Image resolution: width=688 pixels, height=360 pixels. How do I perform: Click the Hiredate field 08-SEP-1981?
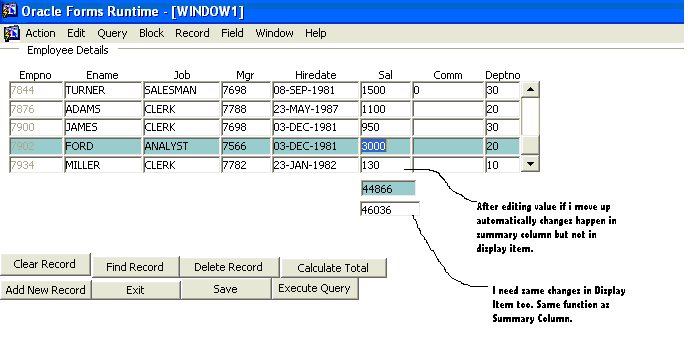[x=315, y=90]
